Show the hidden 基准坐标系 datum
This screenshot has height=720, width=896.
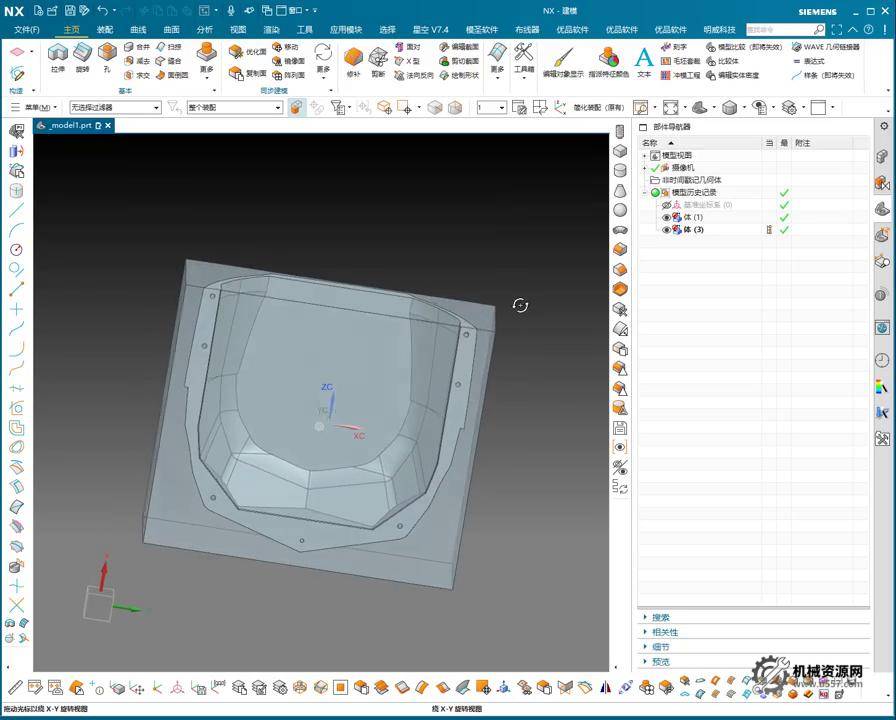point(667,205)
